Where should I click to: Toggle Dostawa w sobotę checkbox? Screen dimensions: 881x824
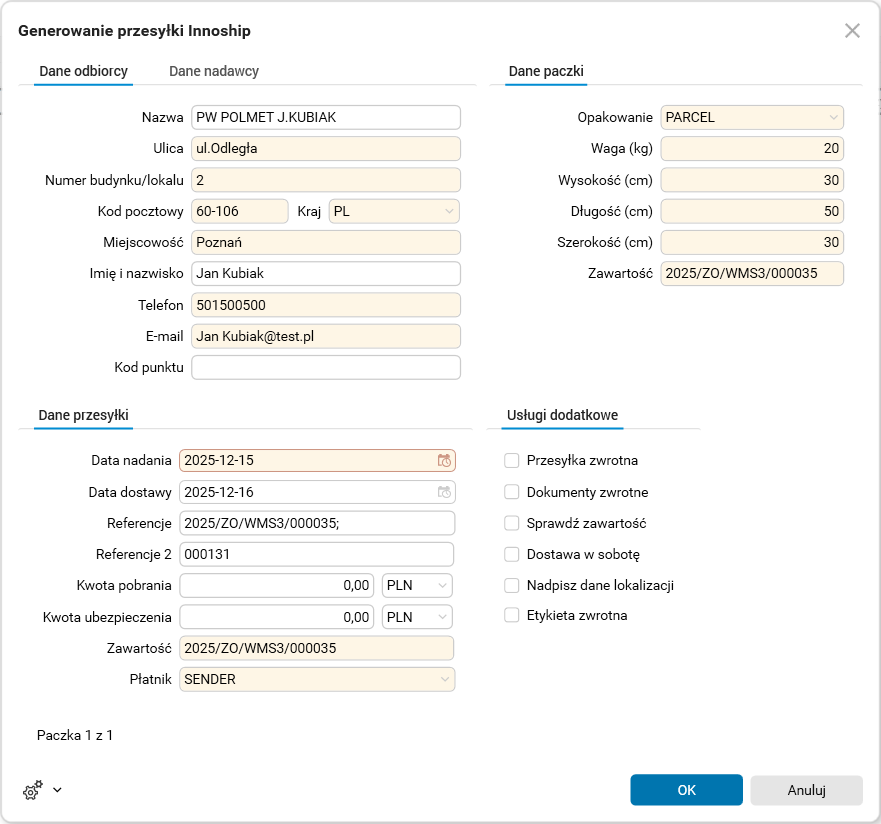[512, 554]
